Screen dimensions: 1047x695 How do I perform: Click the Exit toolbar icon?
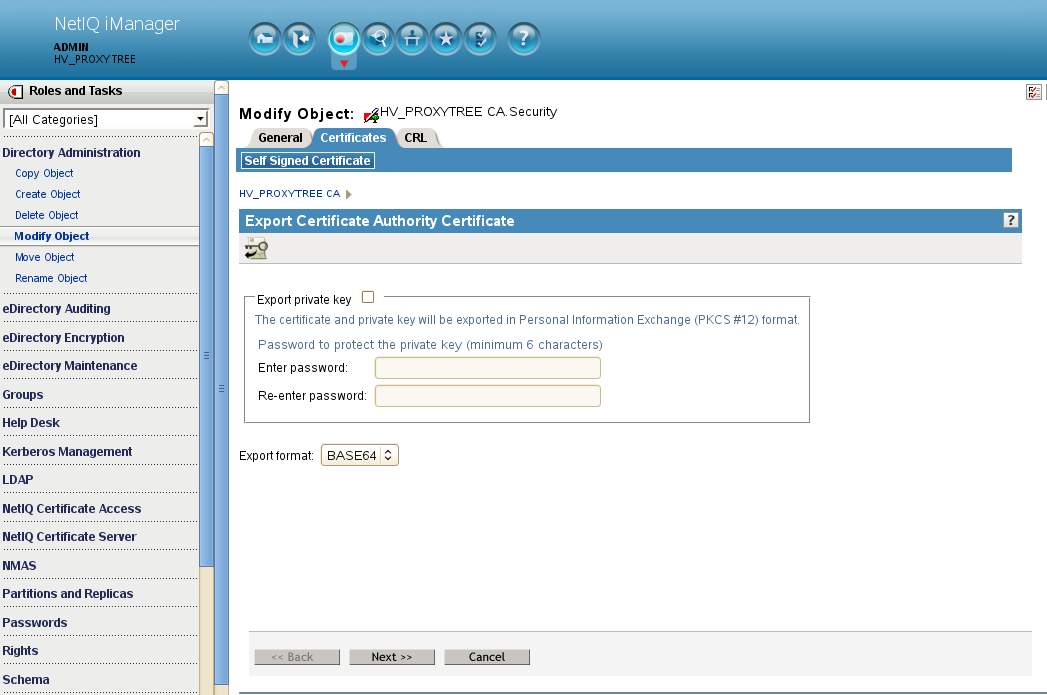pyautogui.click(x=298, y=39)
